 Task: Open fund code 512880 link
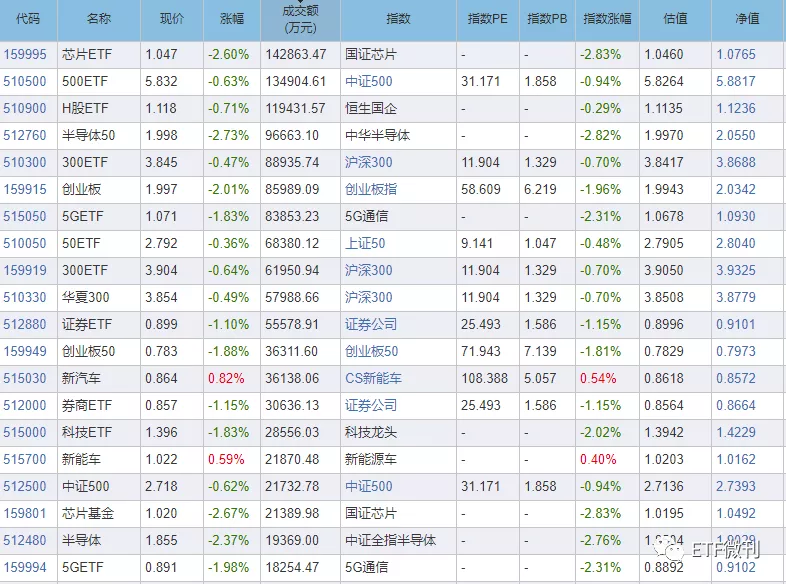(x=25, y=324)
